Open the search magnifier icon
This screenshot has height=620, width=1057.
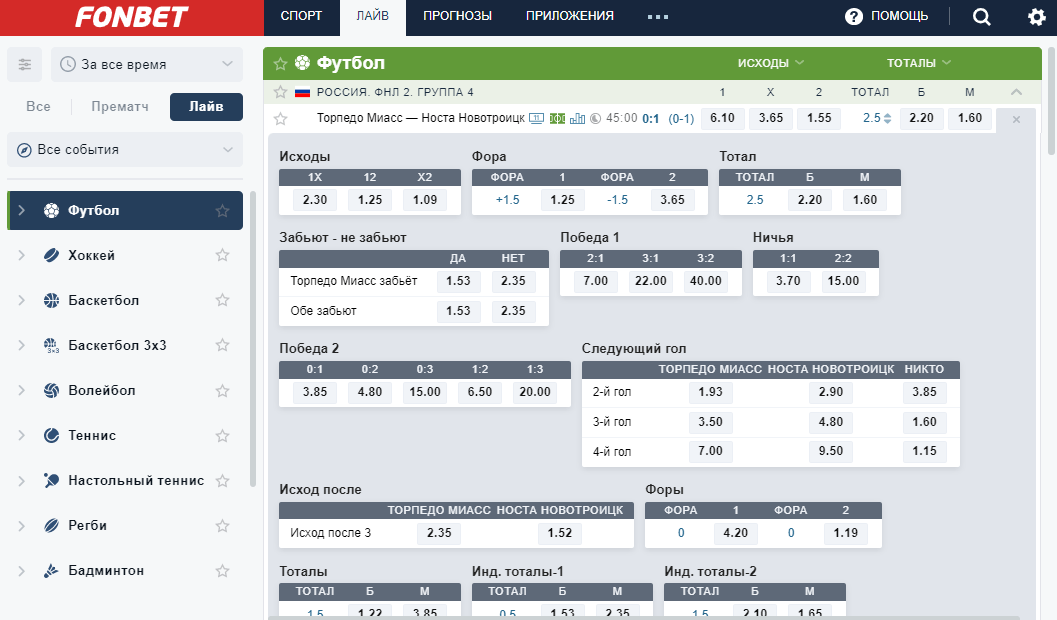pos(982,17)
